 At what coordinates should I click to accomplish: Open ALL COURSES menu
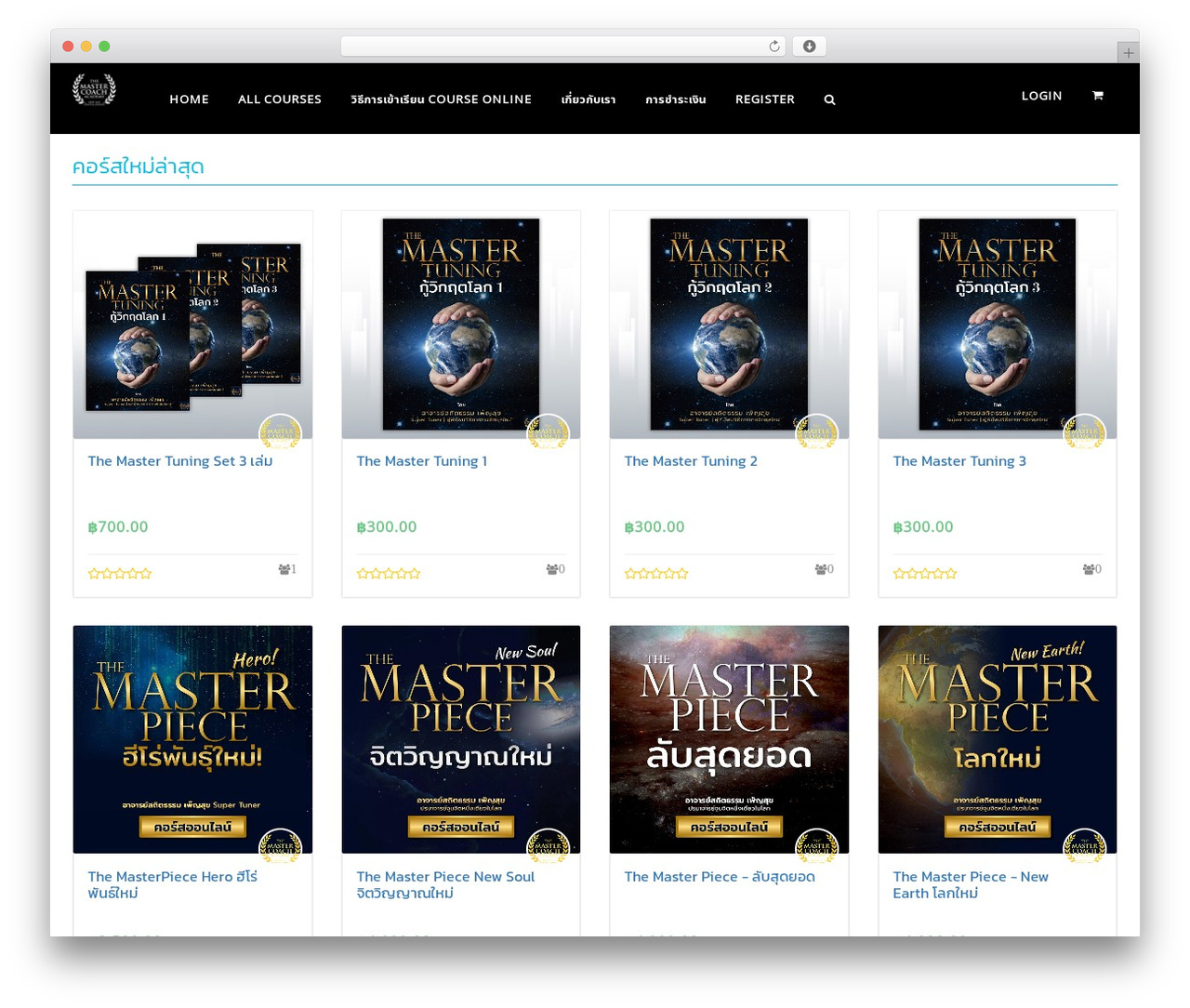280,99
